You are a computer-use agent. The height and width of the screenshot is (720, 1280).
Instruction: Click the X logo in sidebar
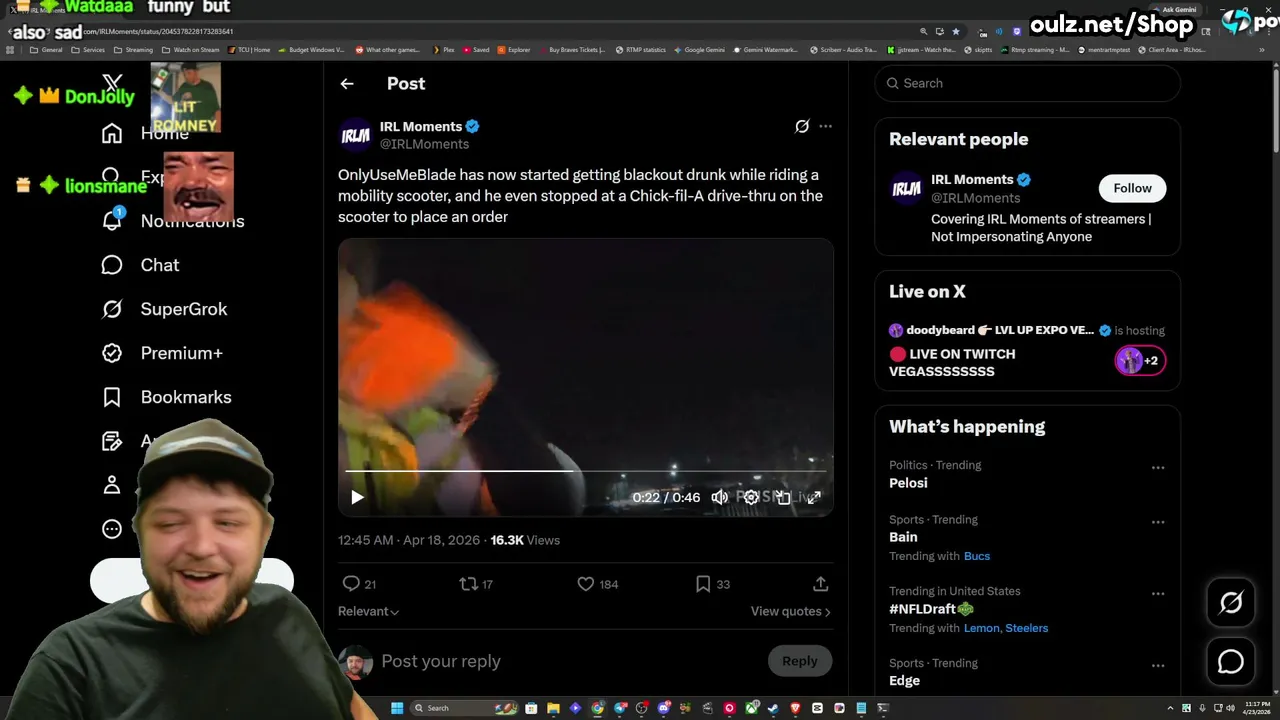[x=112, y=83]
